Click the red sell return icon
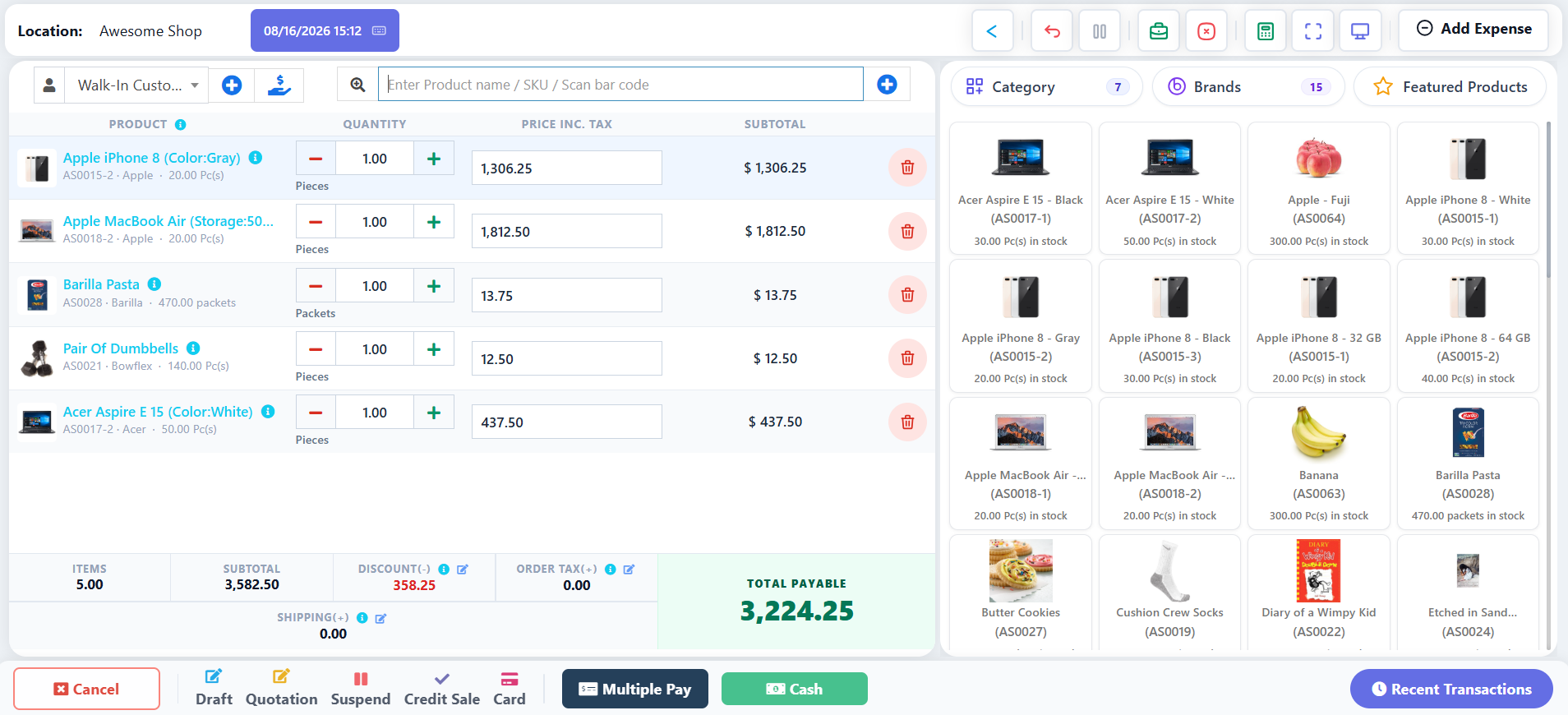Viewport: 1568px width, 715px height. point(1052,31)
